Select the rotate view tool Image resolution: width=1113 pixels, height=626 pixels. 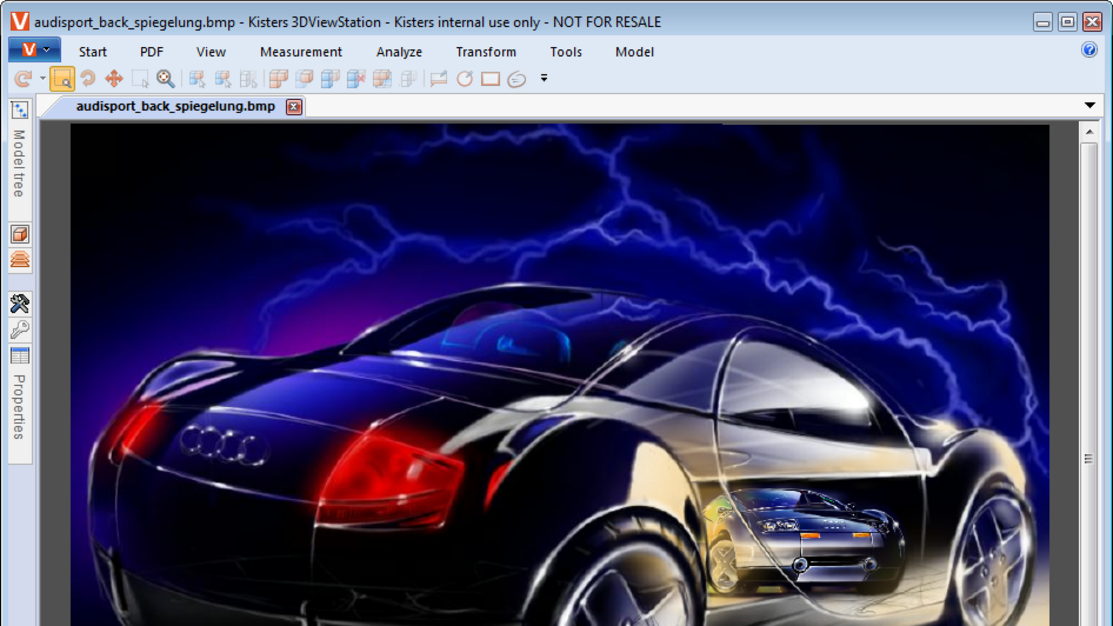point(88,79)
